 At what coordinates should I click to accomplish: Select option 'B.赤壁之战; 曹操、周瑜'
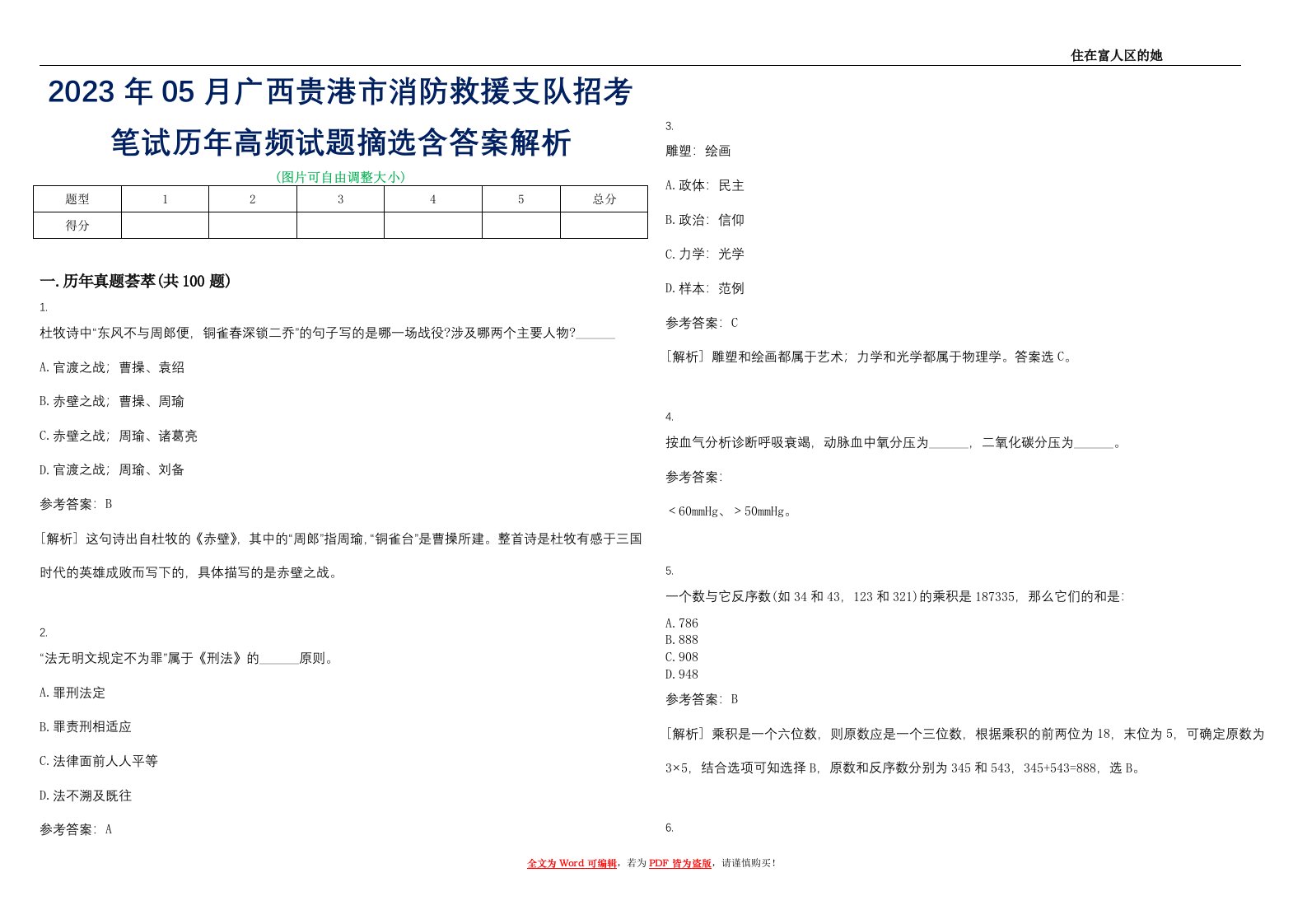112,401
